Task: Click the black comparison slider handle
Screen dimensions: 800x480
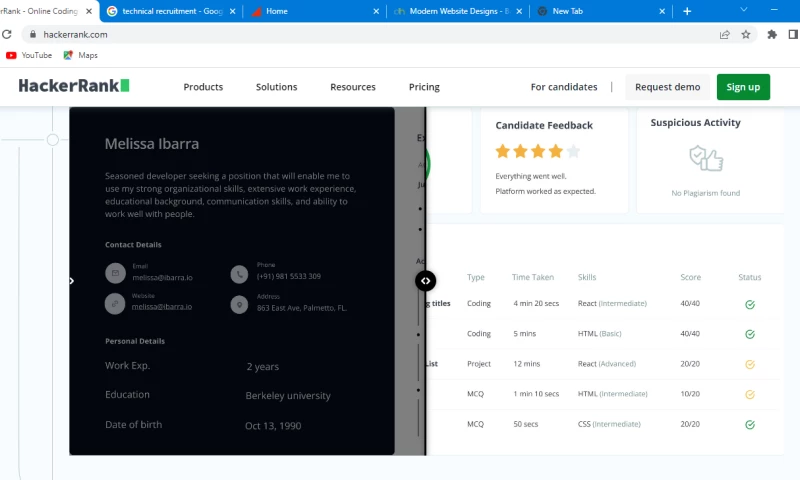Action: click(x=425, y=281)
